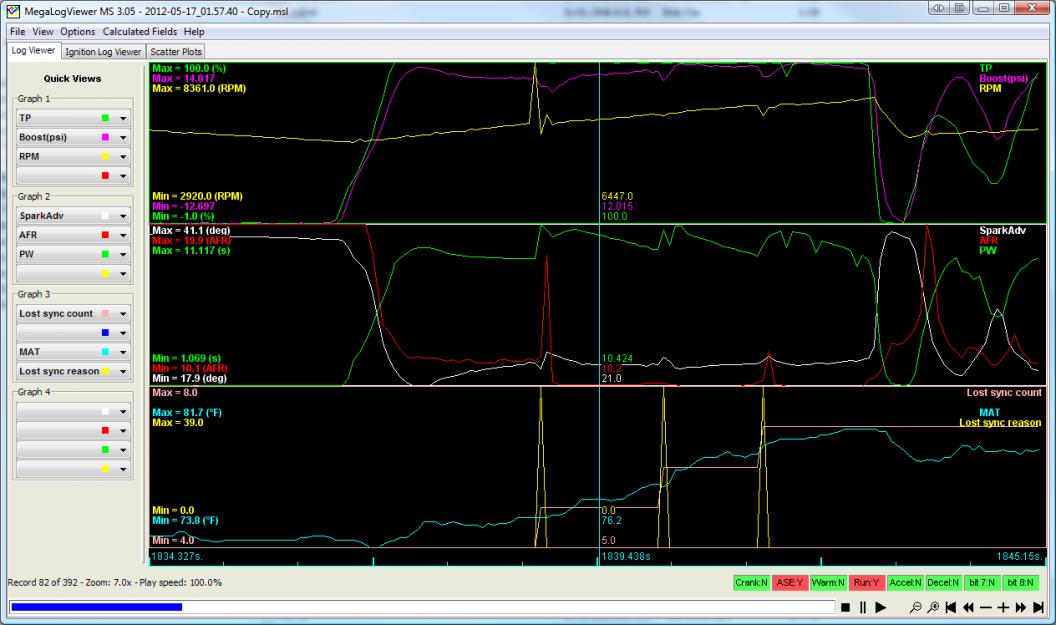
Task: Start log playback with play button
Action: pos(881,607)
